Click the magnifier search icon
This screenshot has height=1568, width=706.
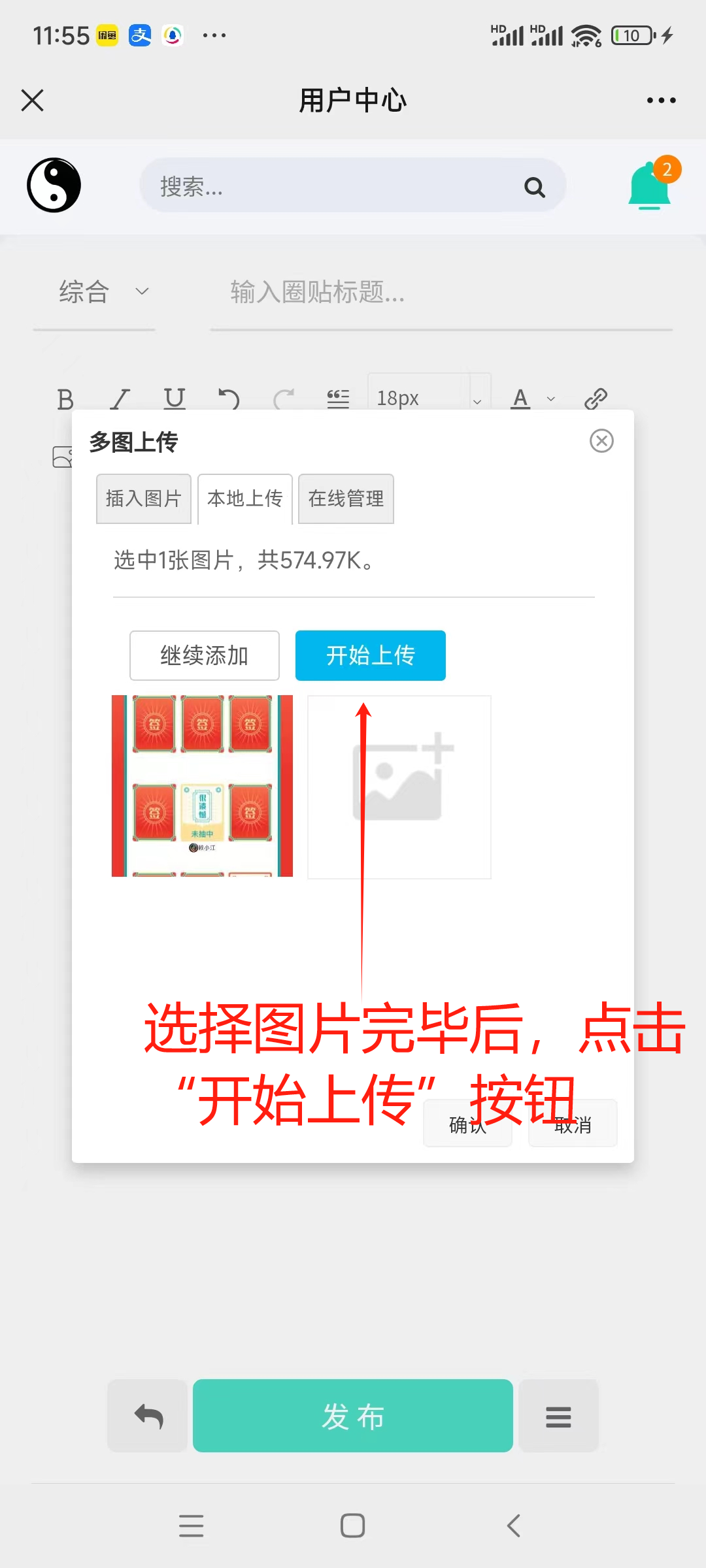pyautogui.click(x=535, y=188)
